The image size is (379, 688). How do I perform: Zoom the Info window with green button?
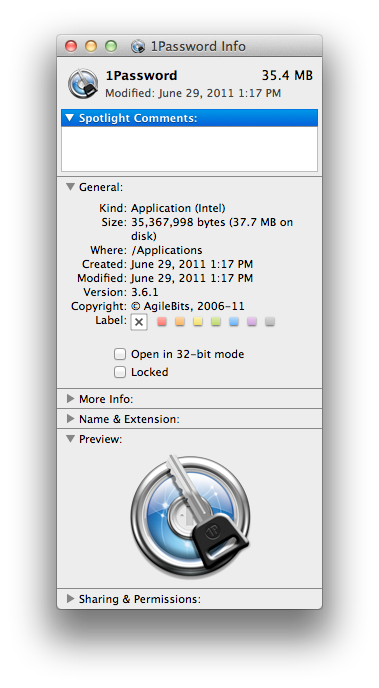point(111,46)
